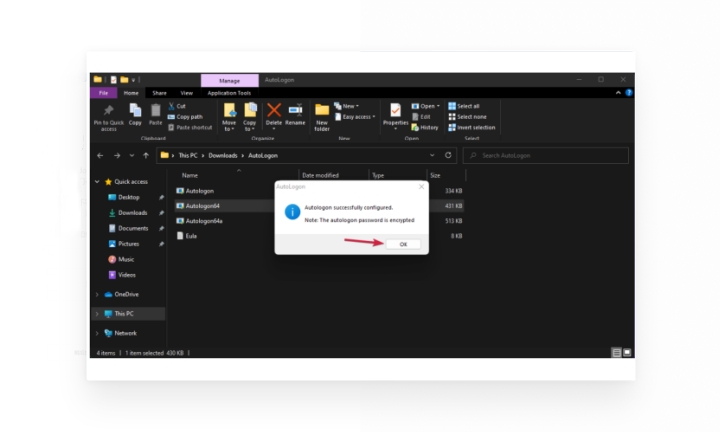
Task: Open the Copy to menu
Action: click(x=249, y=117)
